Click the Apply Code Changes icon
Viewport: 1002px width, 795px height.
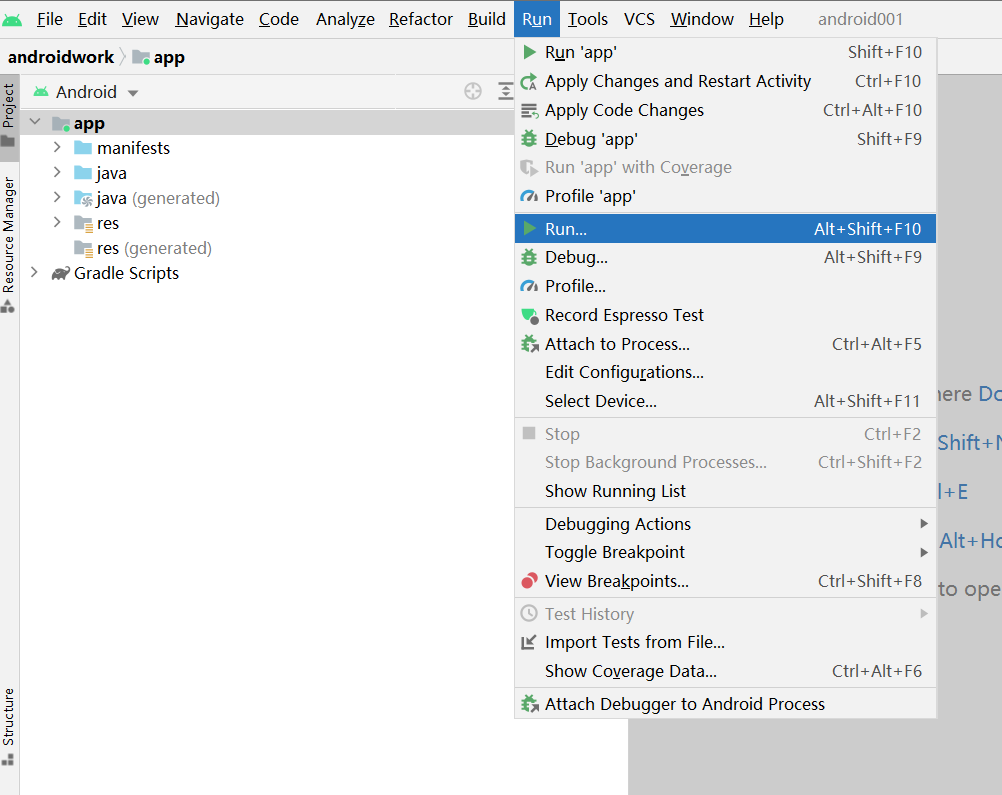529,111
